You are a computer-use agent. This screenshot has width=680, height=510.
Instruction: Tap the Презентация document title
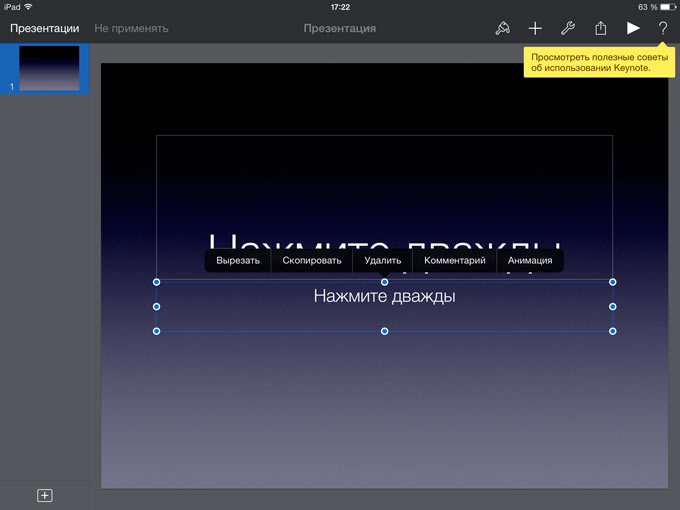pos(339,29)
